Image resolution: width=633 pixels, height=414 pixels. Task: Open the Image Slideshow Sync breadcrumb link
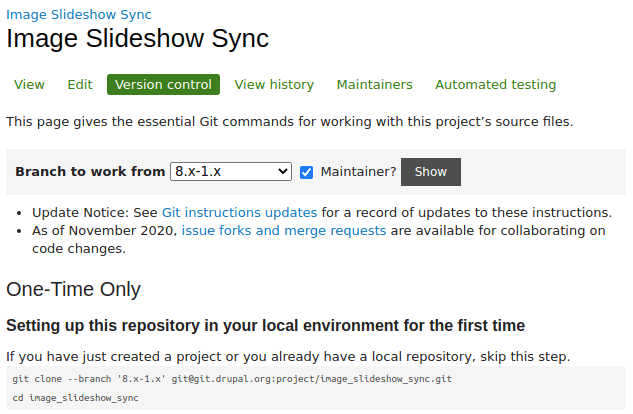80,15
